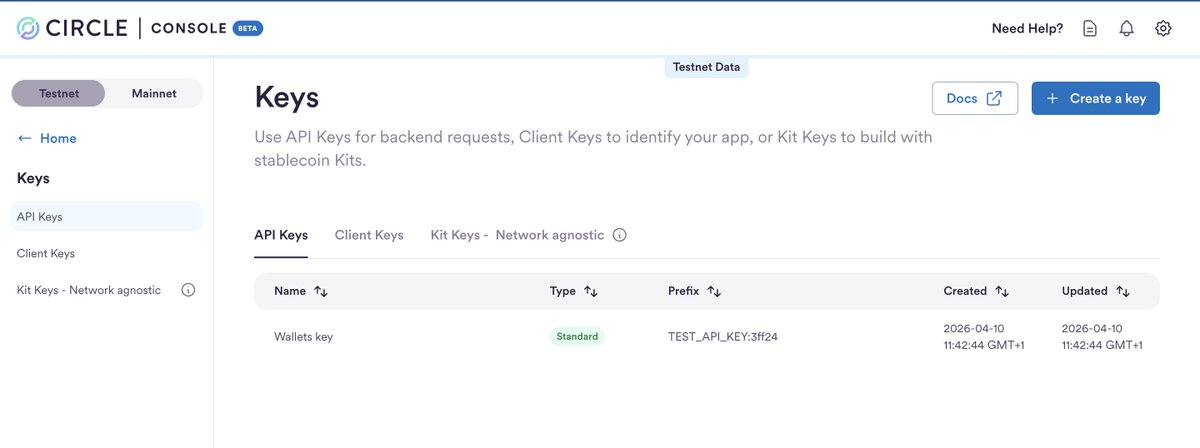Viewport: 1200px width, 448px height.
Task: Click info icon beside sidebar Kit Keys
Action: click(187, 290)
